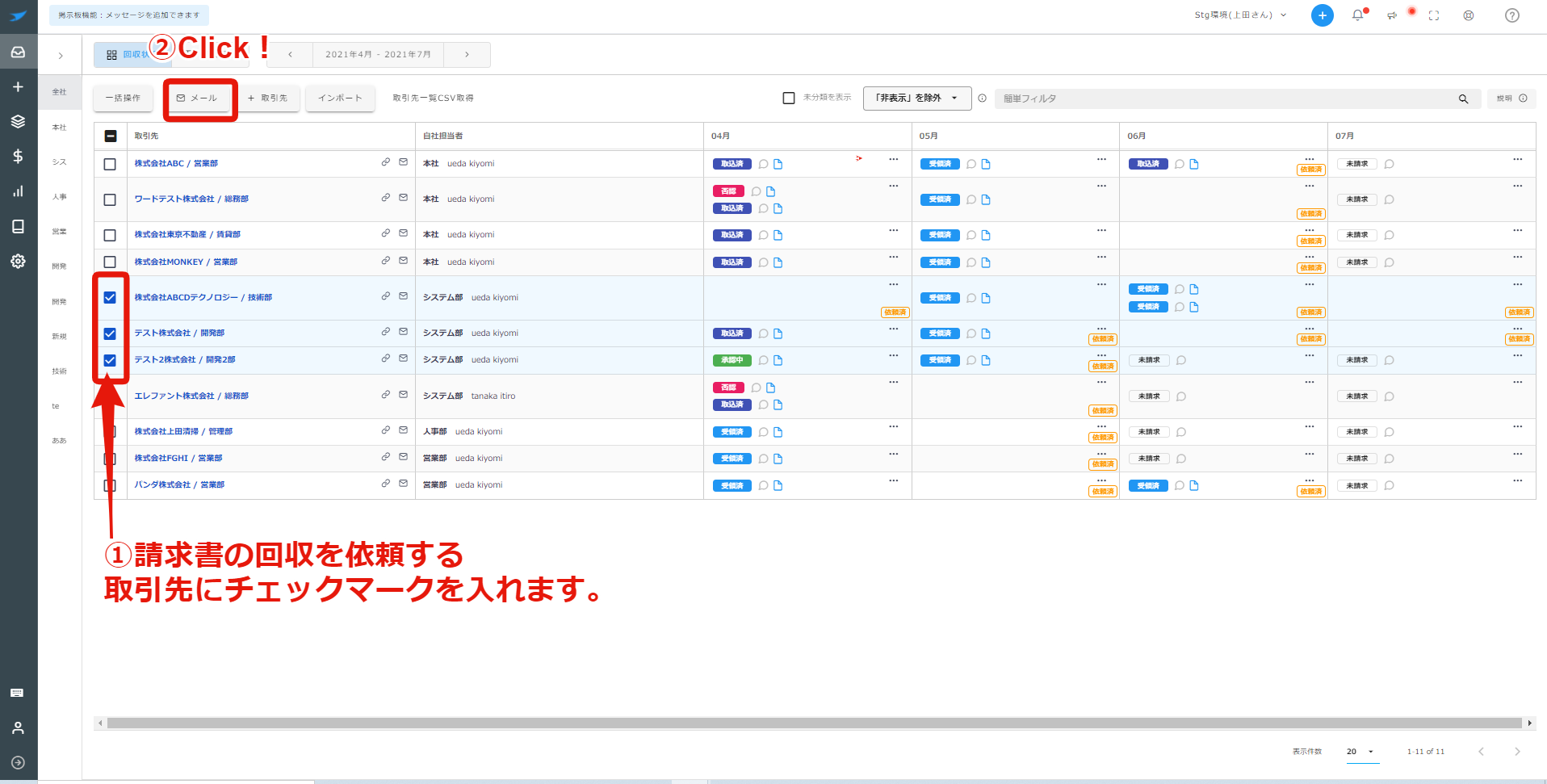
Task: Click the 2021年4月 - 2021年7月 date range
Action: point(379,55)
